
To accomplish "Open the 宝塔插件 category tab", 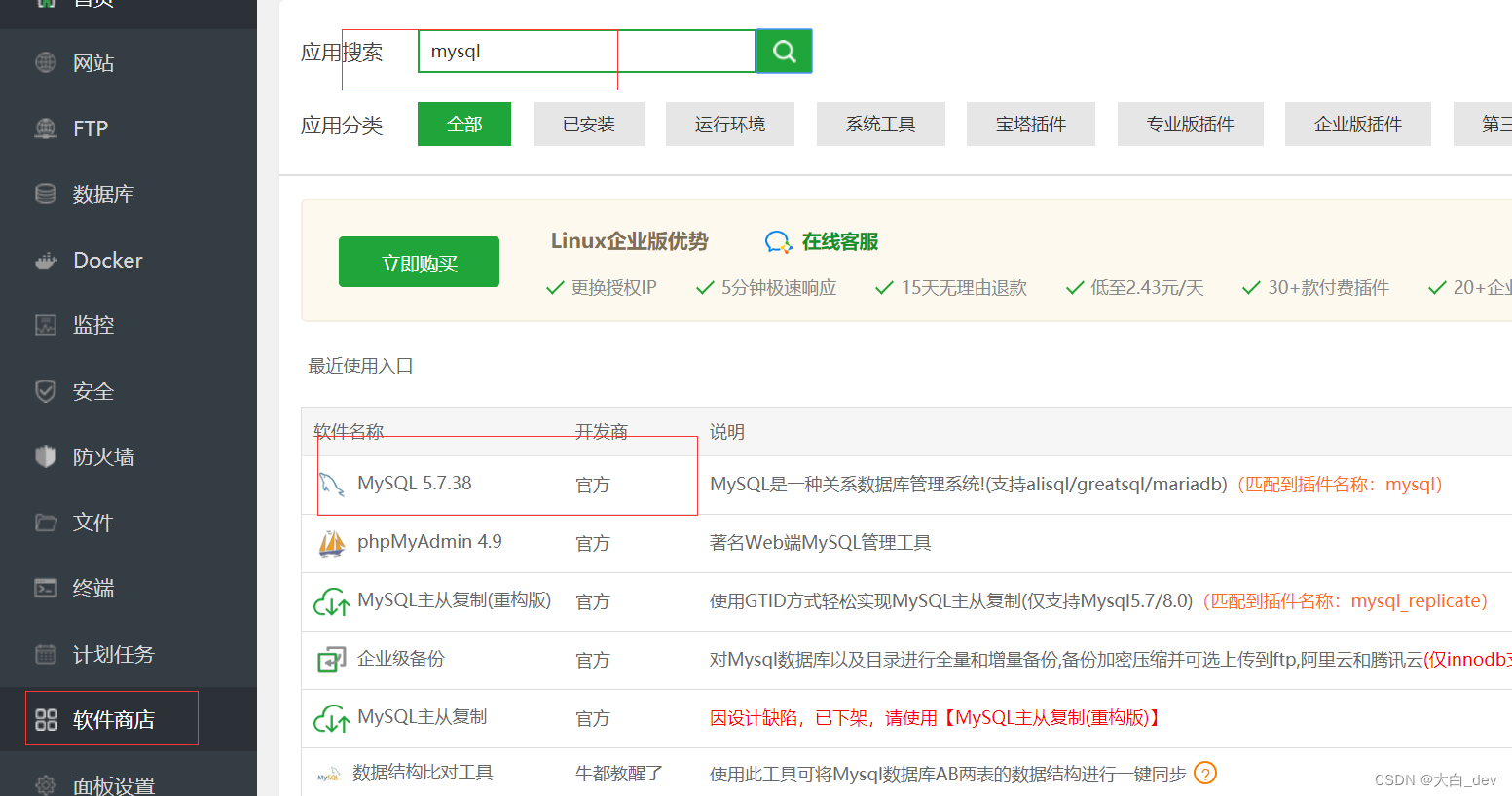I will click(x=1031, y=125).
